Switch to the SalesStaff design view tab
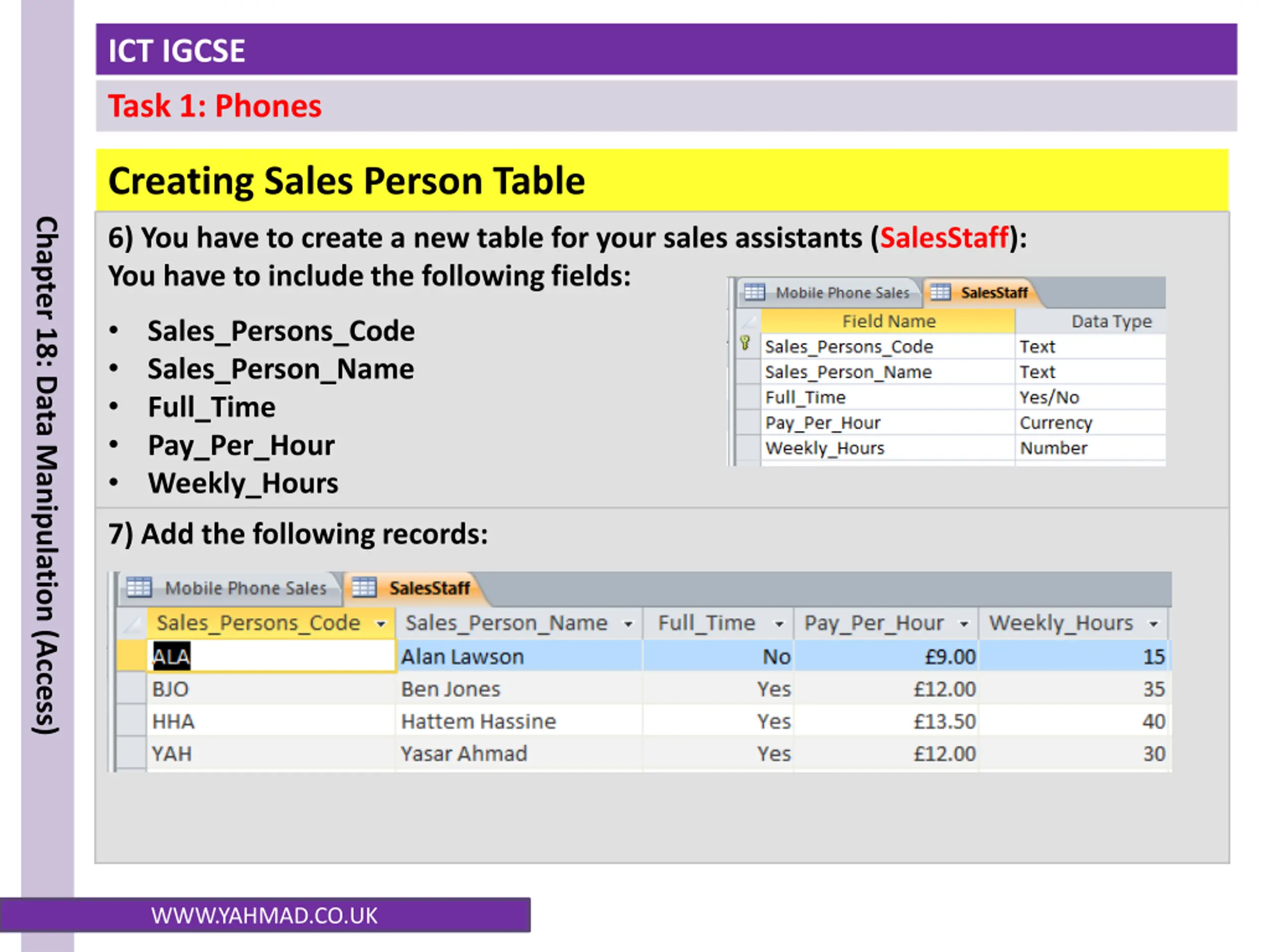 (x=981, y=293)
